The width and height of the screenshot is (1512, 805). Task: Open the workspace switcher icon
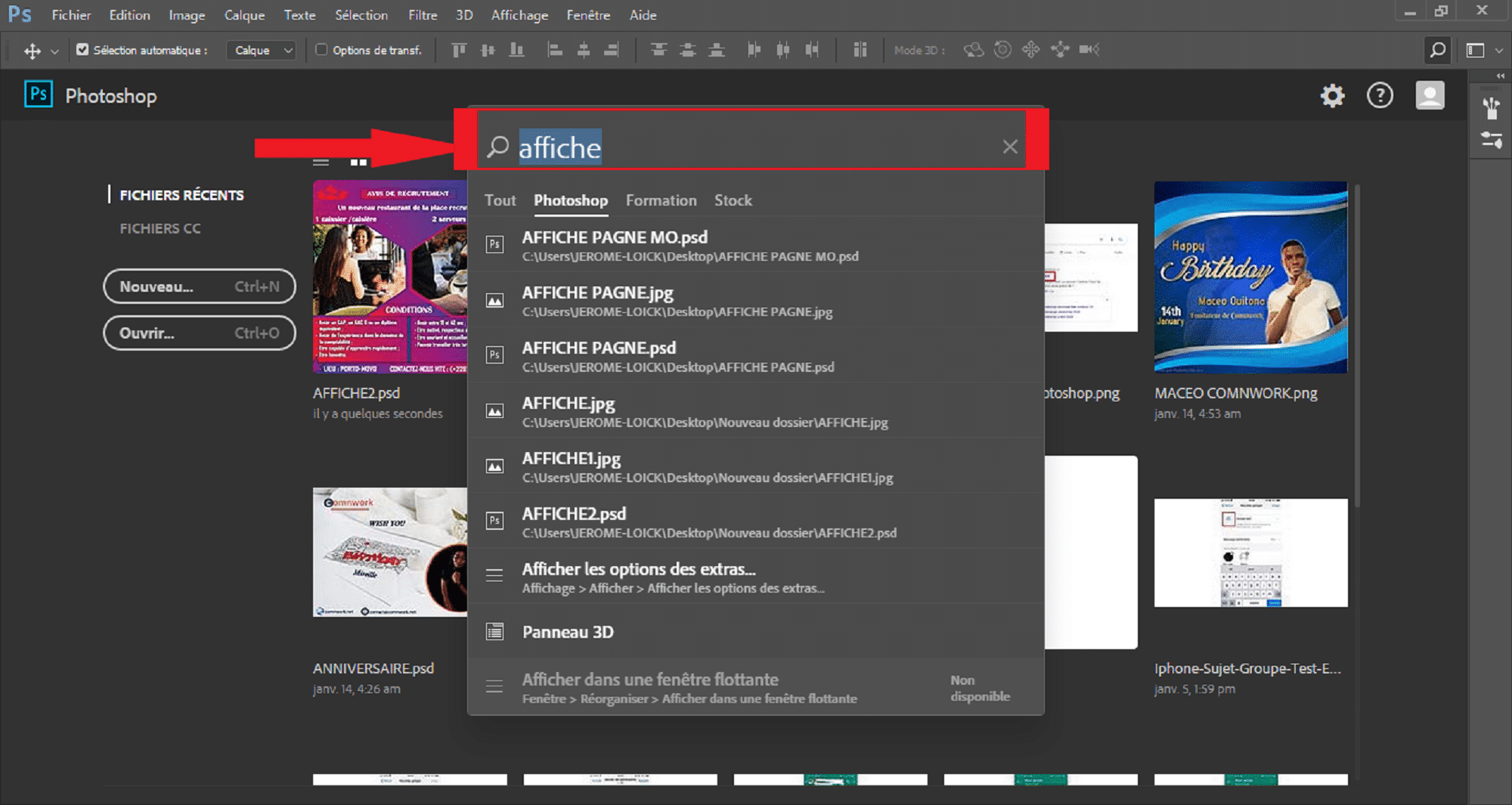click(1475, 50)
